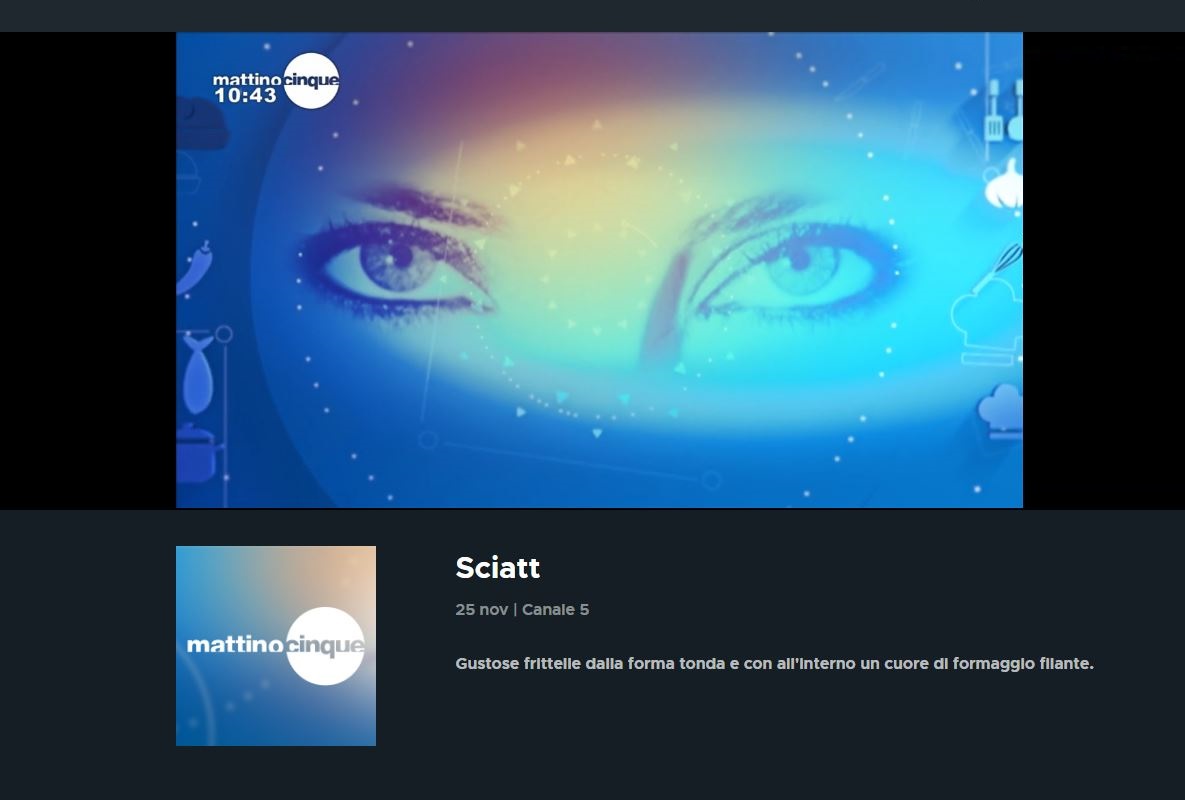Image resolution: width=1185 pixels, height=800 pixels.
Task: Click the 10:43 clock overlay in the video
Action: (246, 95)
